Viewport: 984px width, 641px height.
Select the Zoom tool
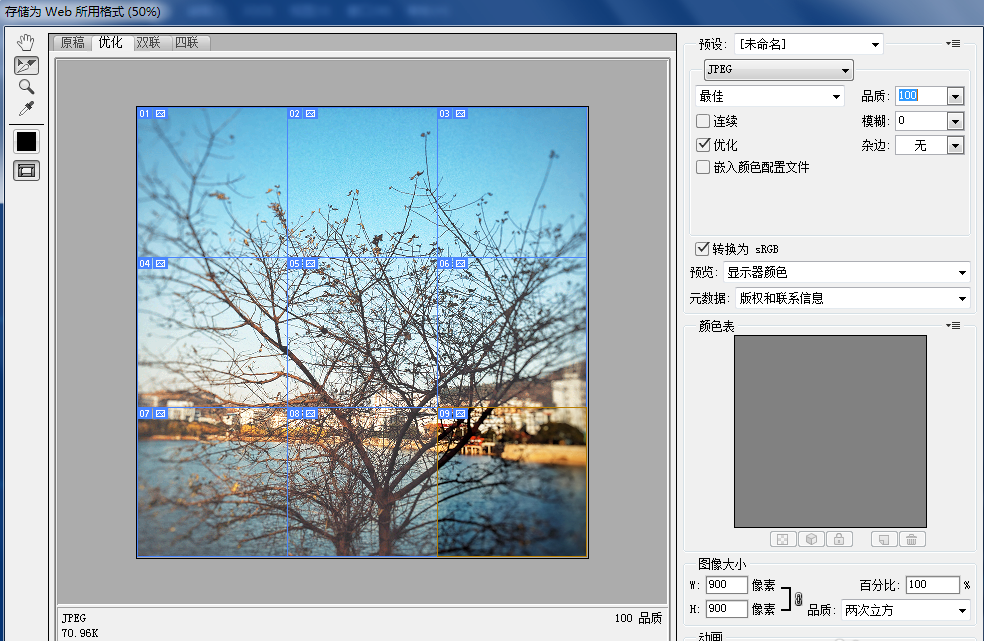(26, 87)
